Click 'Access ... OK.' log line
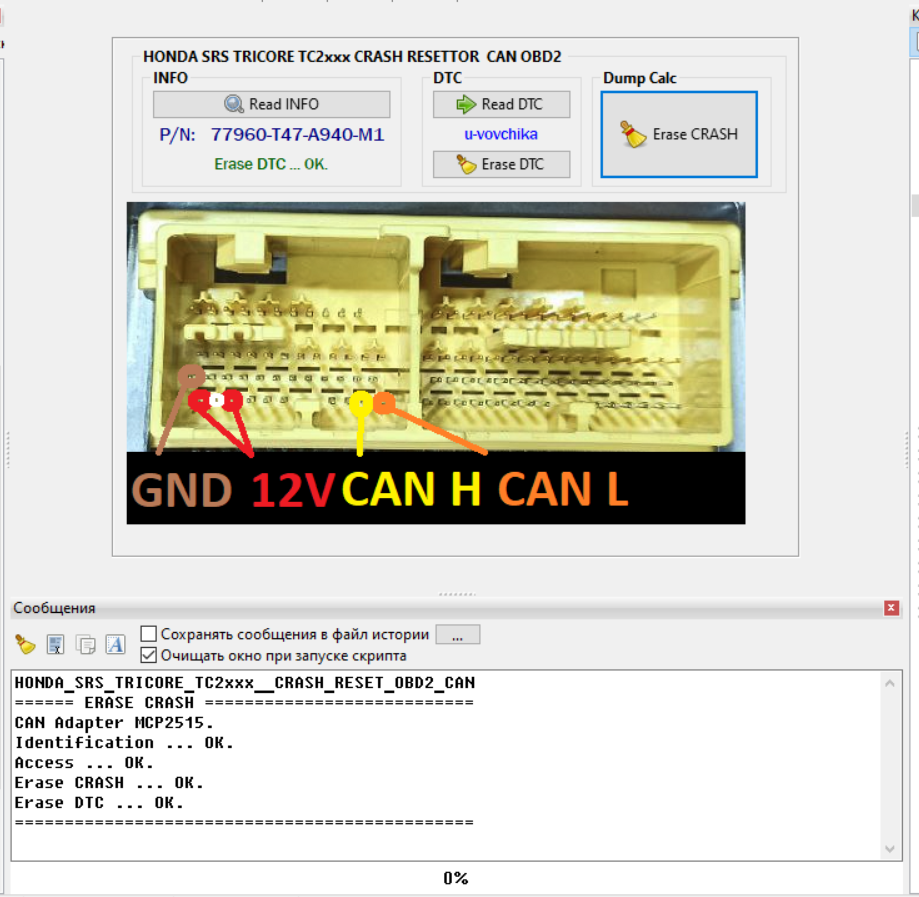919x897 pixels. coord(84,763)
